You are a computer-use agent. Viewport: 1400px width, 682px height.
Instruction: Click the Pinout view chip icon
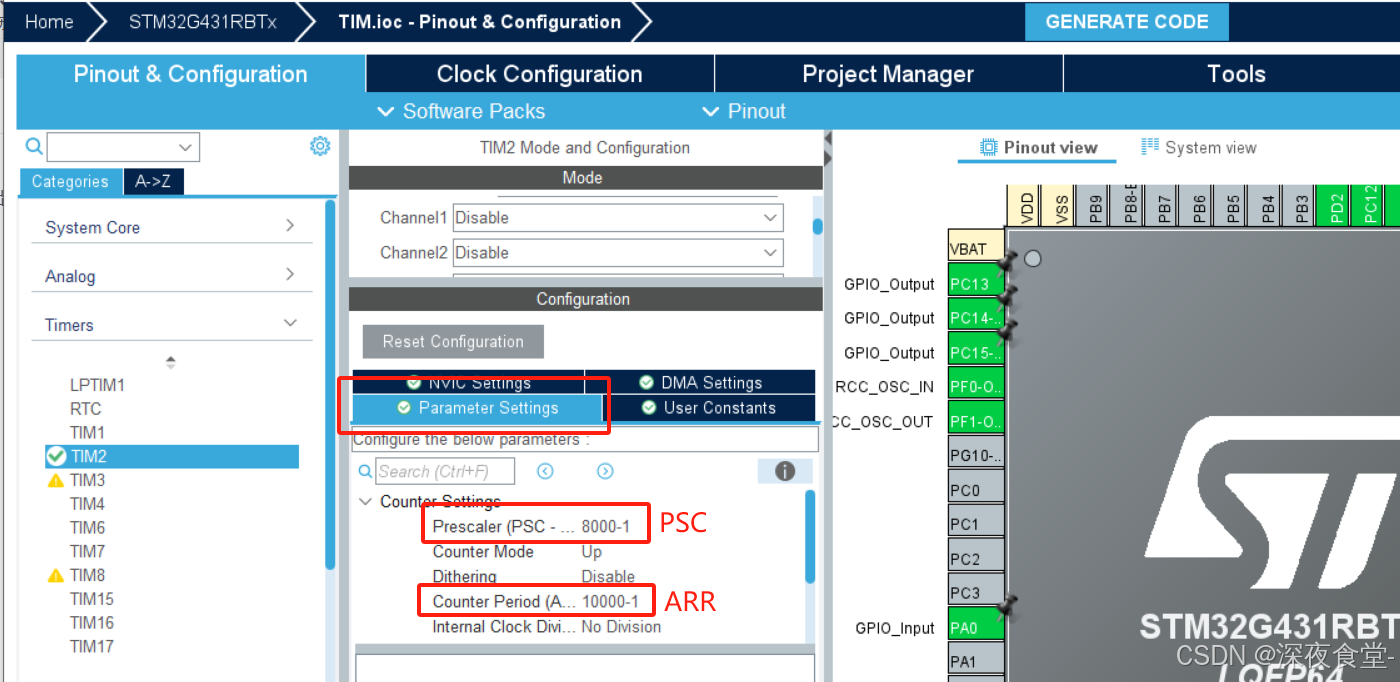(988, 147)
